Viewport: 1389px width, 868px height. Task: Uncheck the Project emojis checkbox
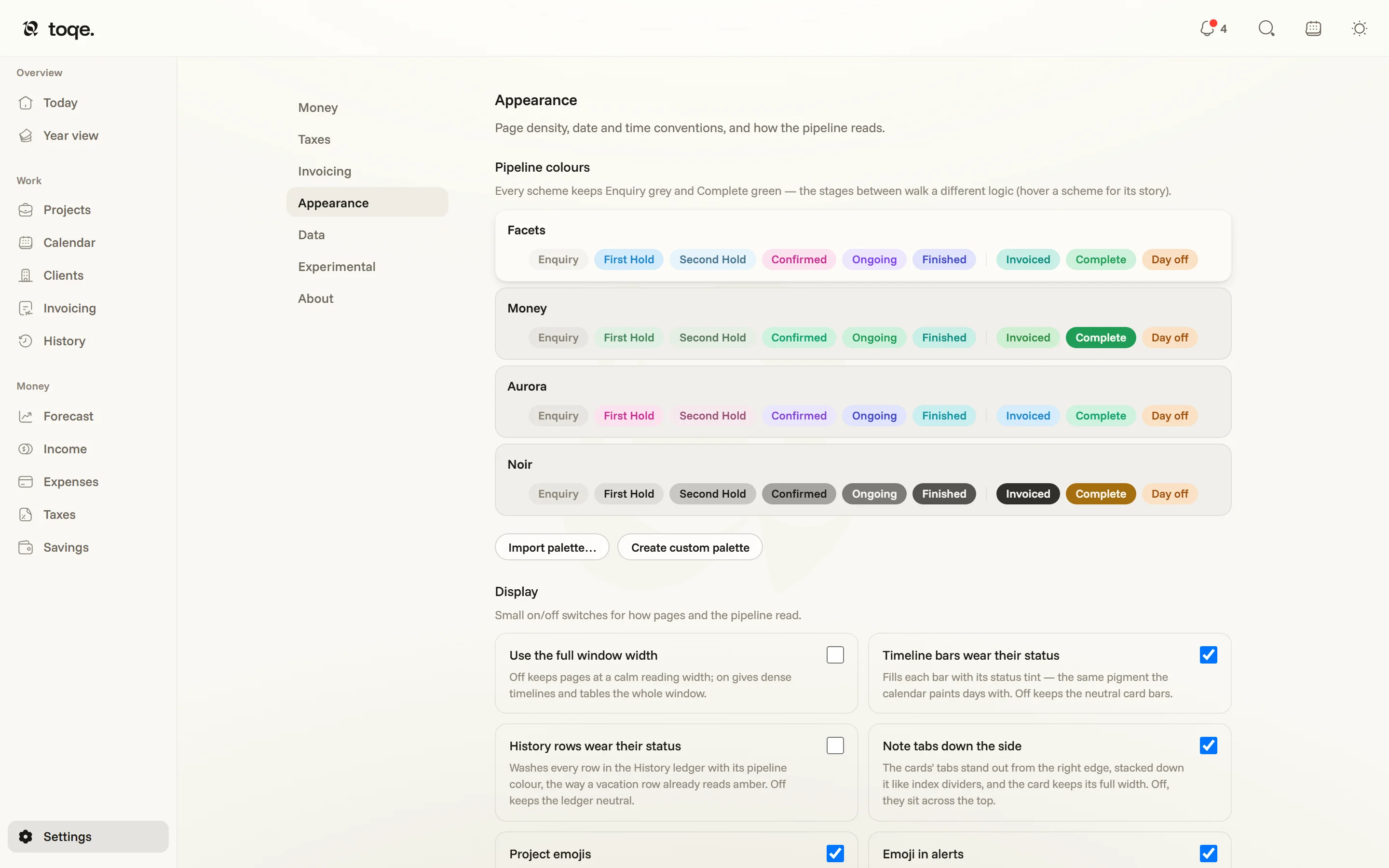tap(835, 854)
